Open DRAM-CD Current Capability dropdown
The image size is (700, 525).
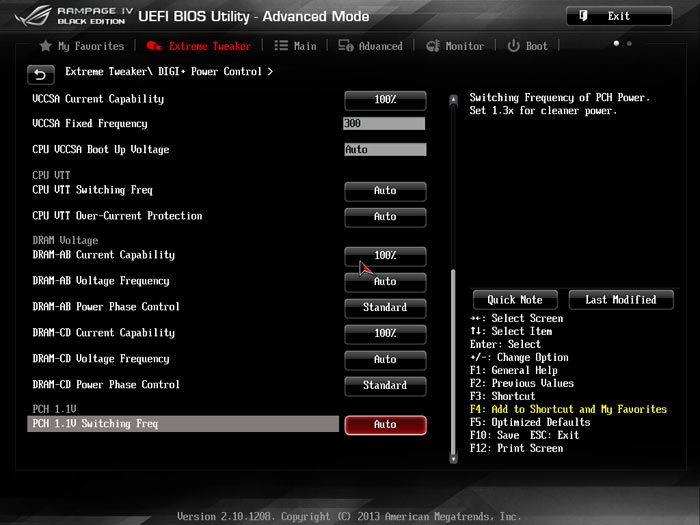(x=385, y=333)
